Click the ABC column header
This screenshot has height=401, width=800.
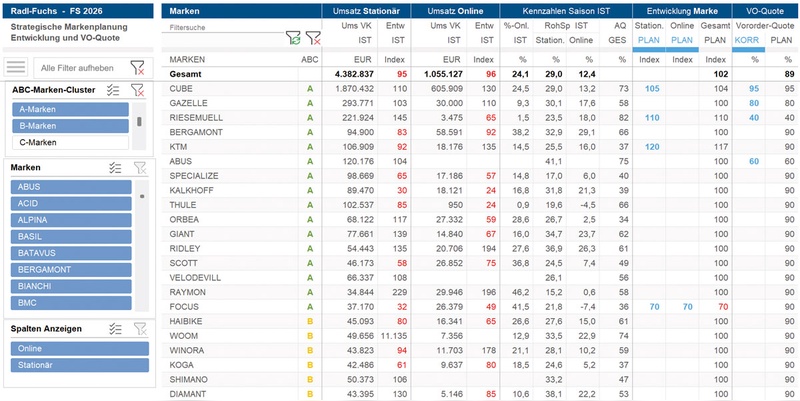coord(309,60)
